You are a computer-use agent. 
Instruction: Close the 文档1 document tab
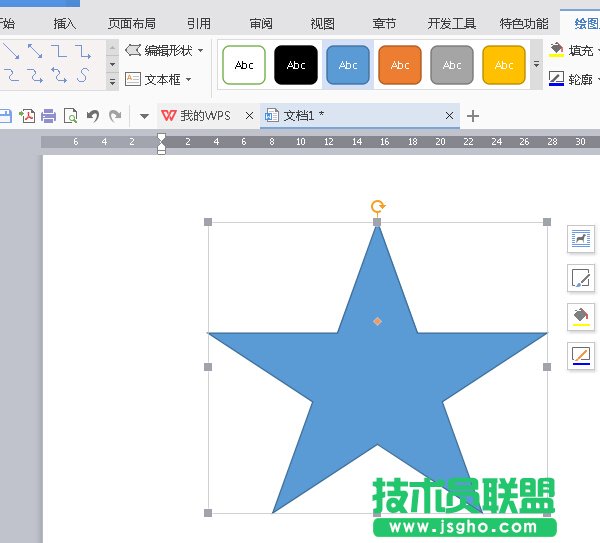[x=449, y=116]
